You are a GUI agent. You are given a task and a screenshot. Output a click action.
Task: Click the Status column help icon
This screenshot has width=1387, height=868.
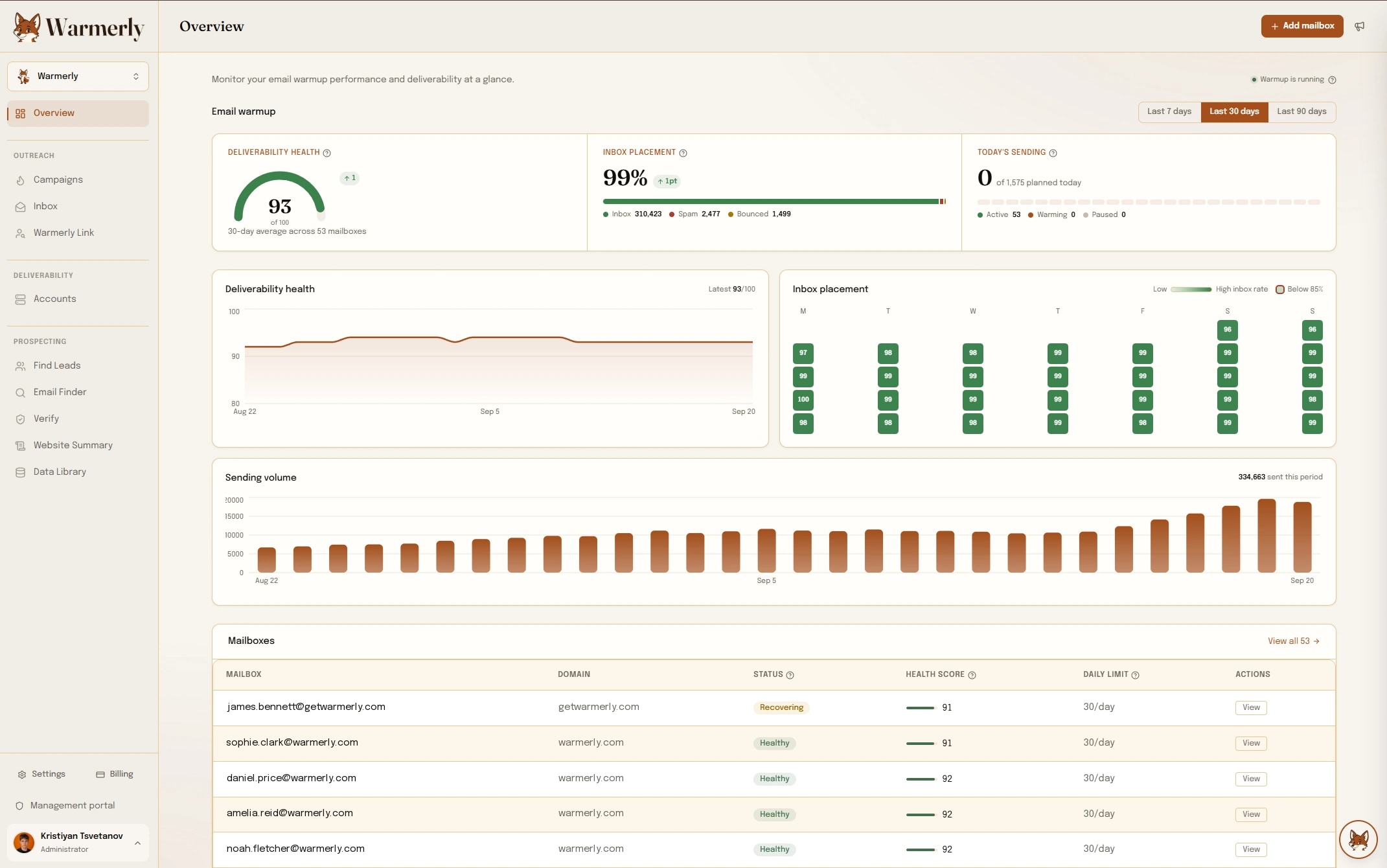coord(790,675)
